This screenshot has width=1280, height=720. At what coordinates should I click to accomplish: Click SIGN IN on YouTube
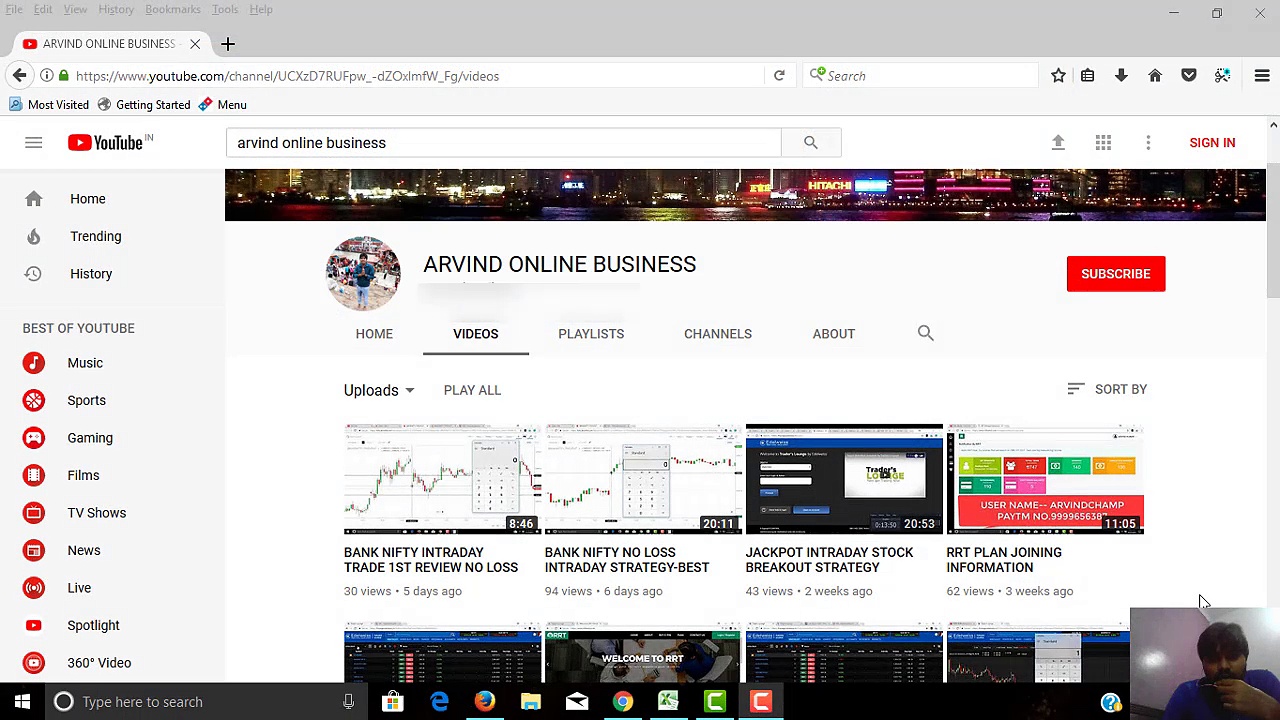point(1212,143)
